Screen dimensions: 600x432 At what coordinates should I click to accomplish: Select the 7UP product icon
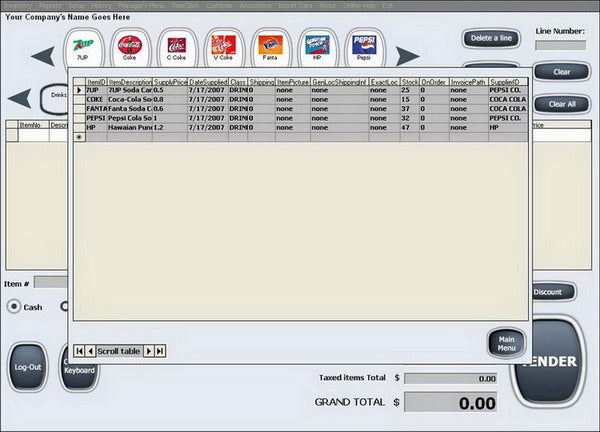(83, 48)
